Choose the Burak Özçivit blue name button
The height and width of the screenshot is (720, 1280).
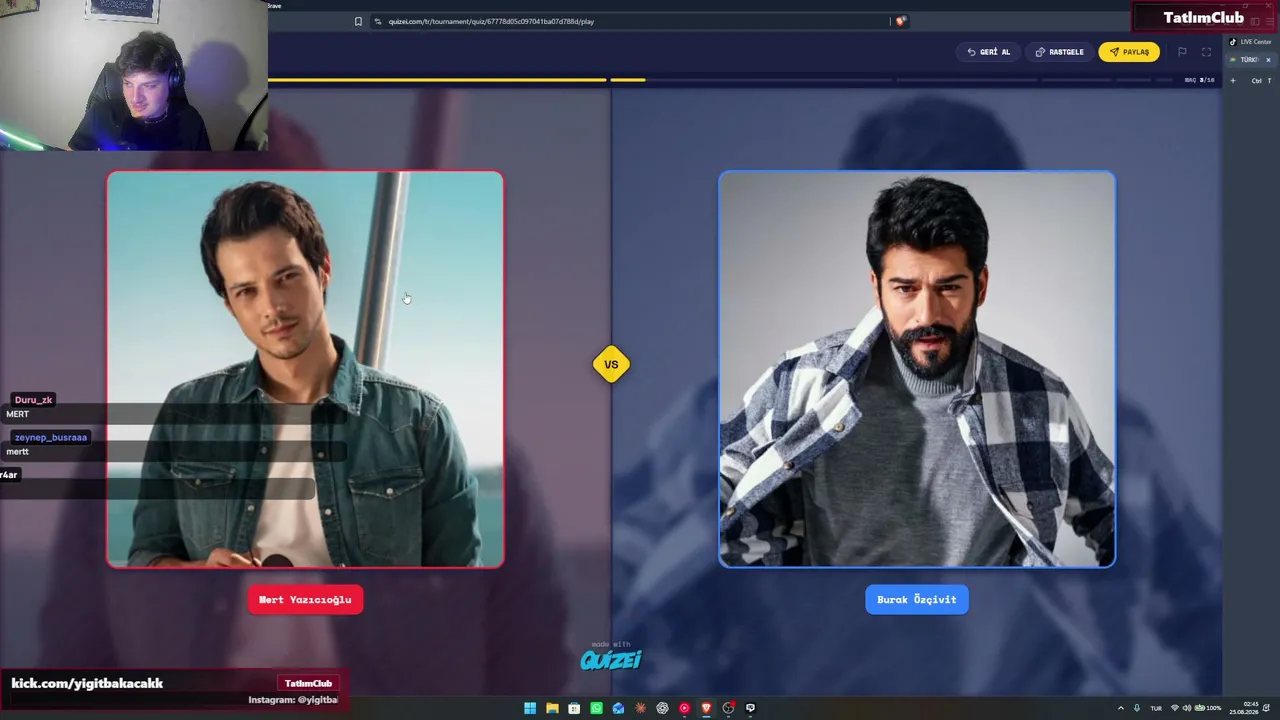917,599
